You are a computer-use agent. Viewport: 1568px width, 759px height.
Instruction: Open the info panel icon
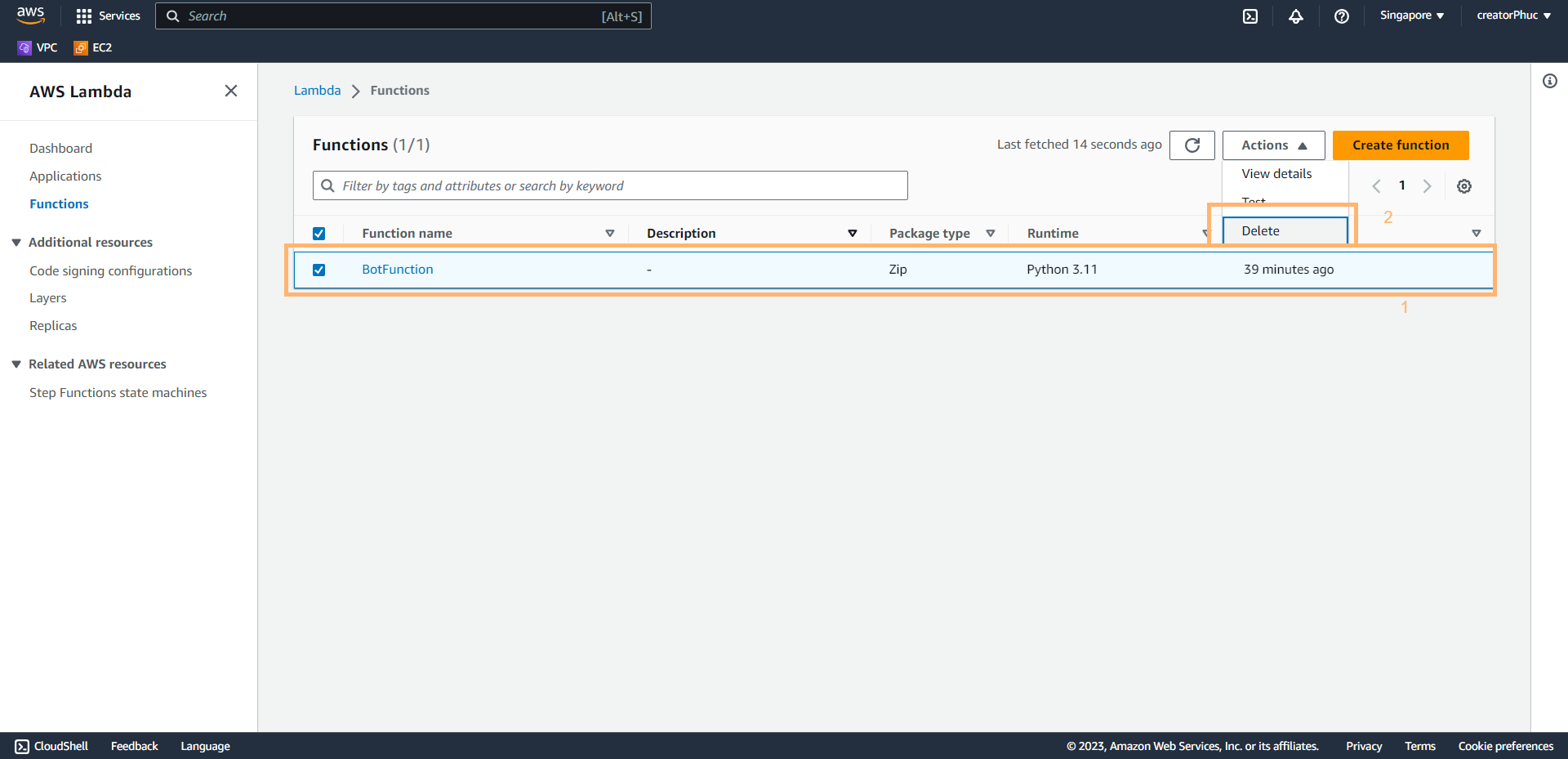coord(1550,81)
